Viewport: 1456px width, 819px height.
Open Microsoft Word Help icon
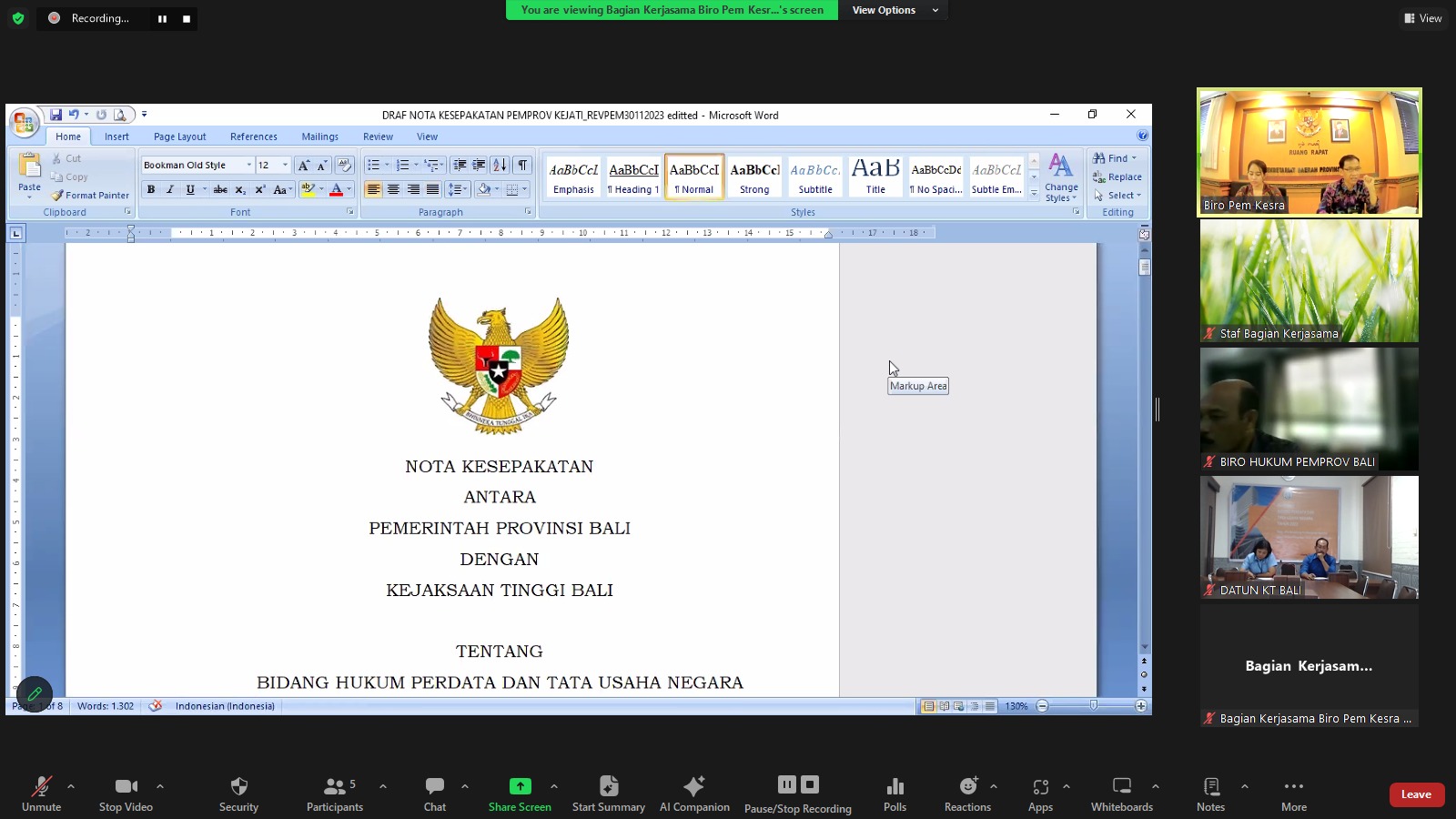click(x=1142, y=136)
